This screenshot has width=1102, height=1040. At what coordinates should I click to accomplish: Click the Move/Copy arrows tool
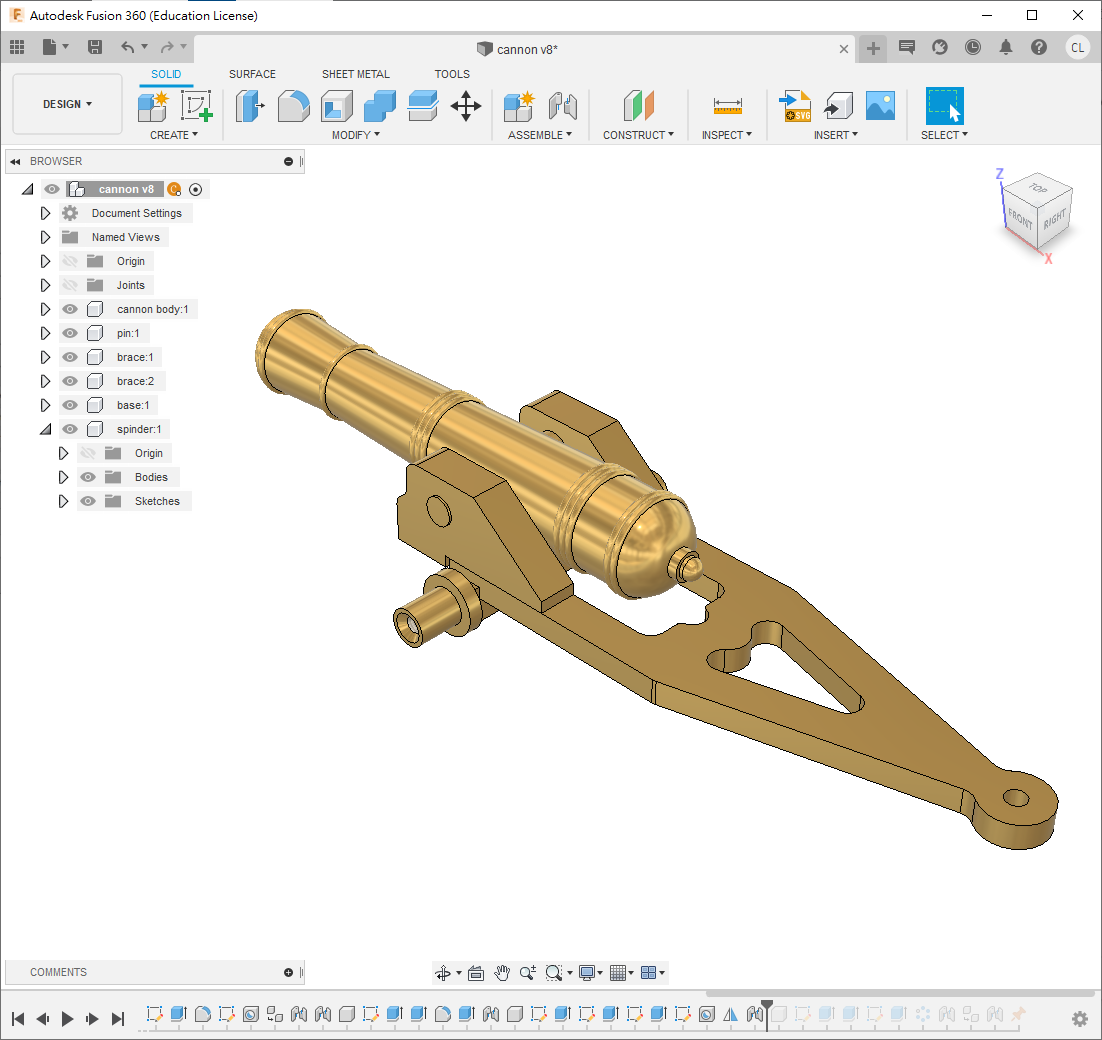click(x=466, y=106)
